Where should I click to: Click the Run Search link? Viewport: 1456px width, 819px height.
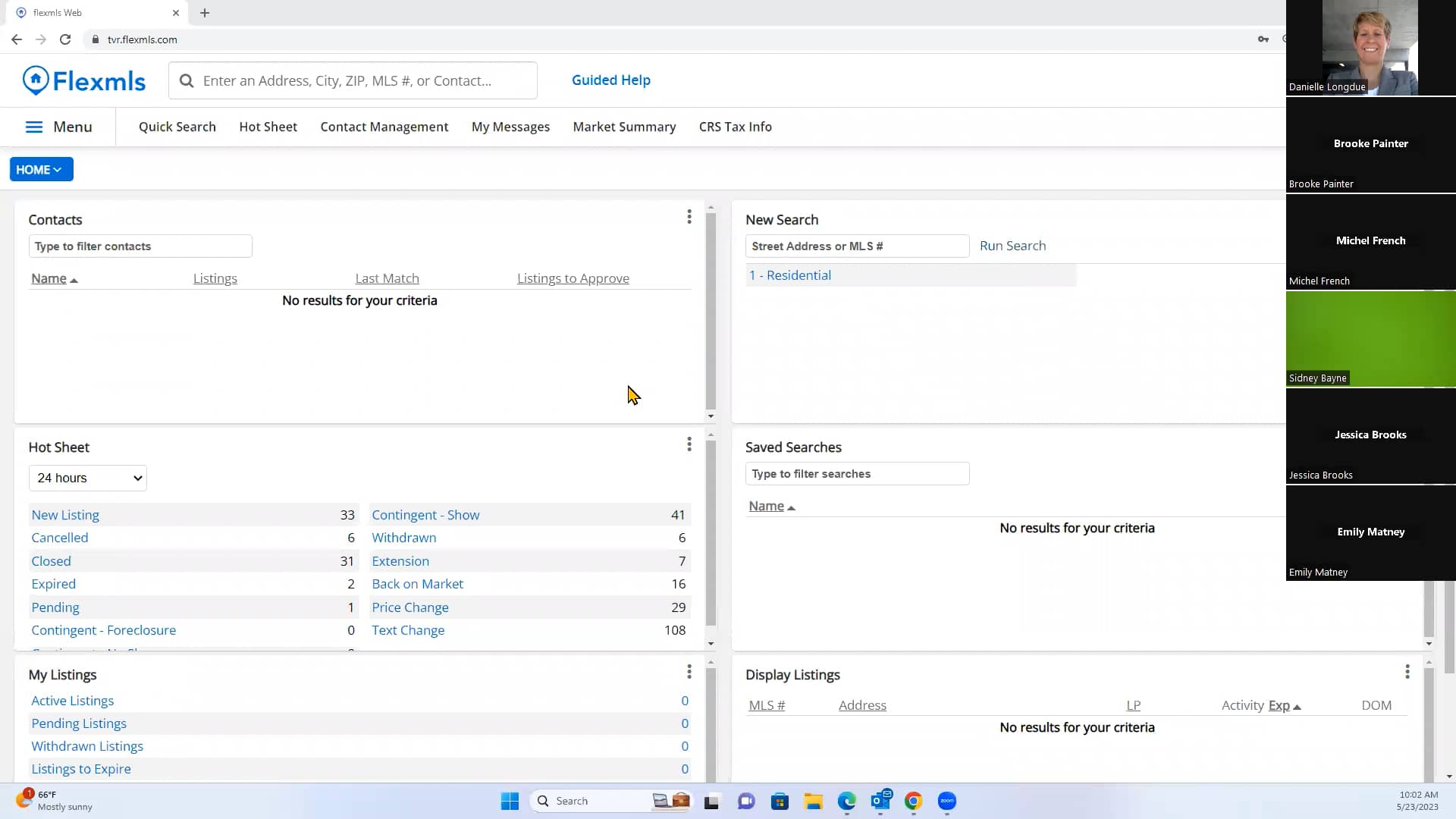pyautogui.click(x=1013, y=245)
